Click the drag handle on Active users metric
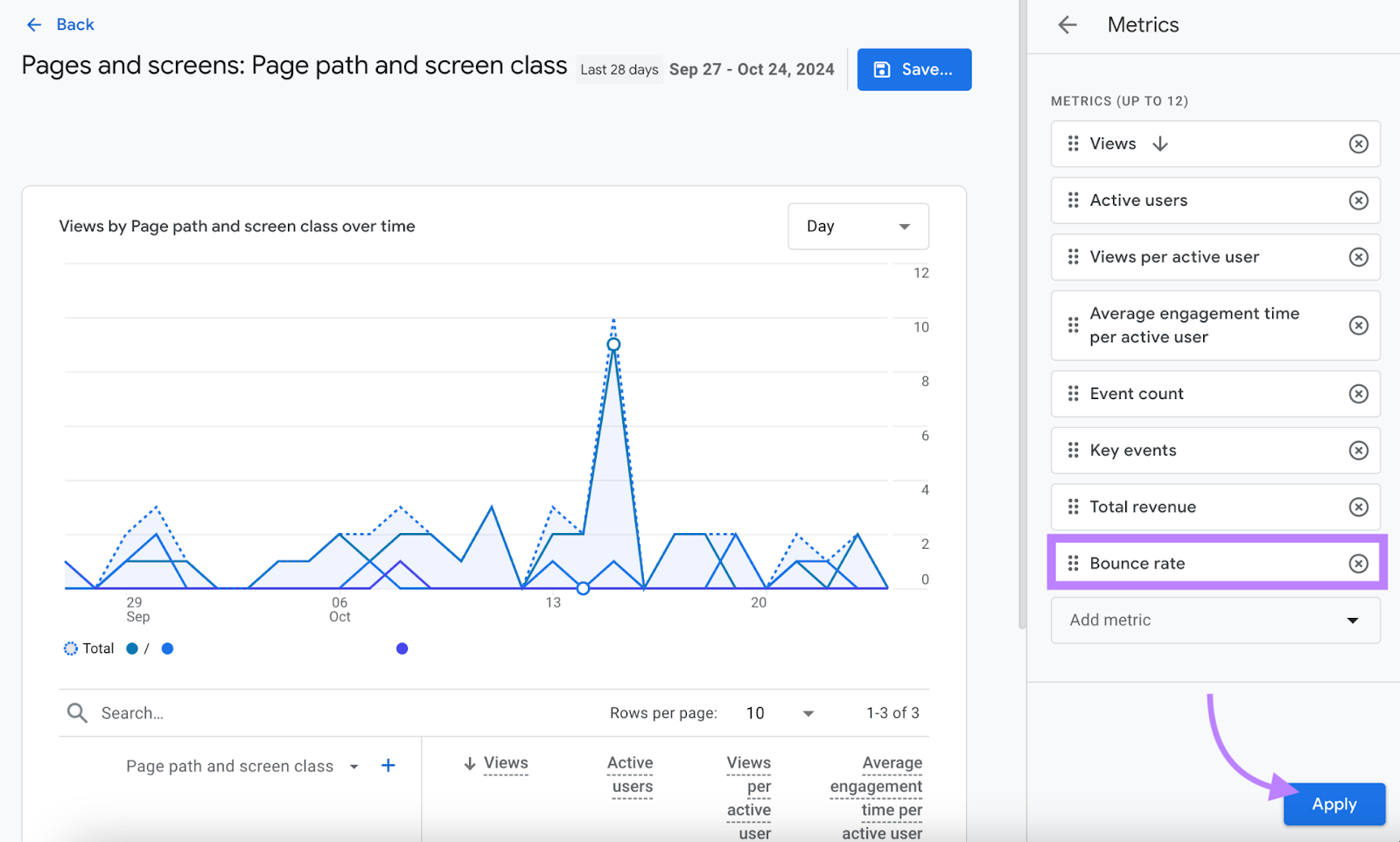This screenshot has width=1400, height=842. coord(1073,200)
